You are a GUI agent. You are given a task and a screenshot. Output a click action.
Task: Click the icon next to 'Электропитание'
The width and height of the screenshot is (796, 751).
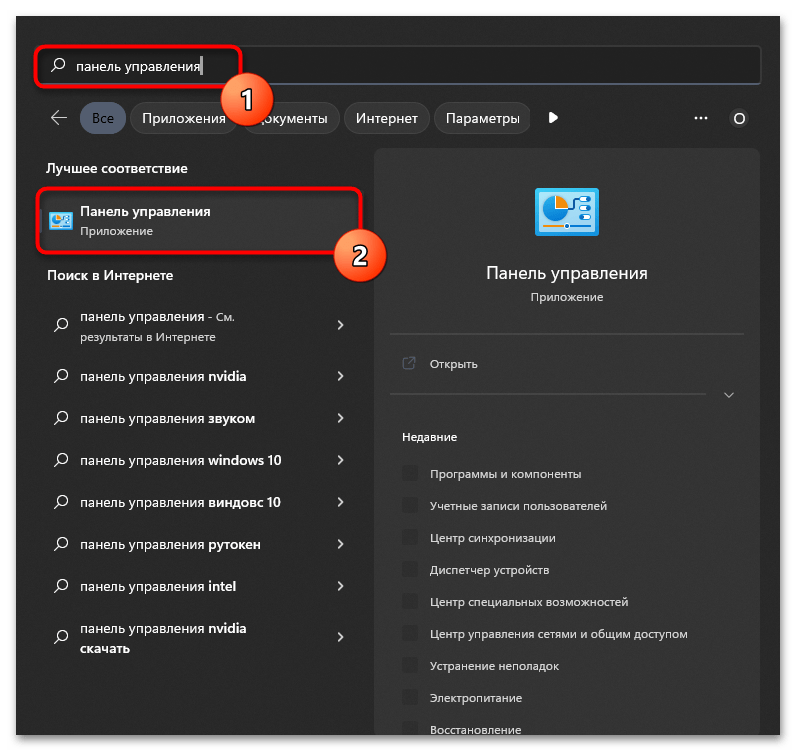tap(410, 697)
